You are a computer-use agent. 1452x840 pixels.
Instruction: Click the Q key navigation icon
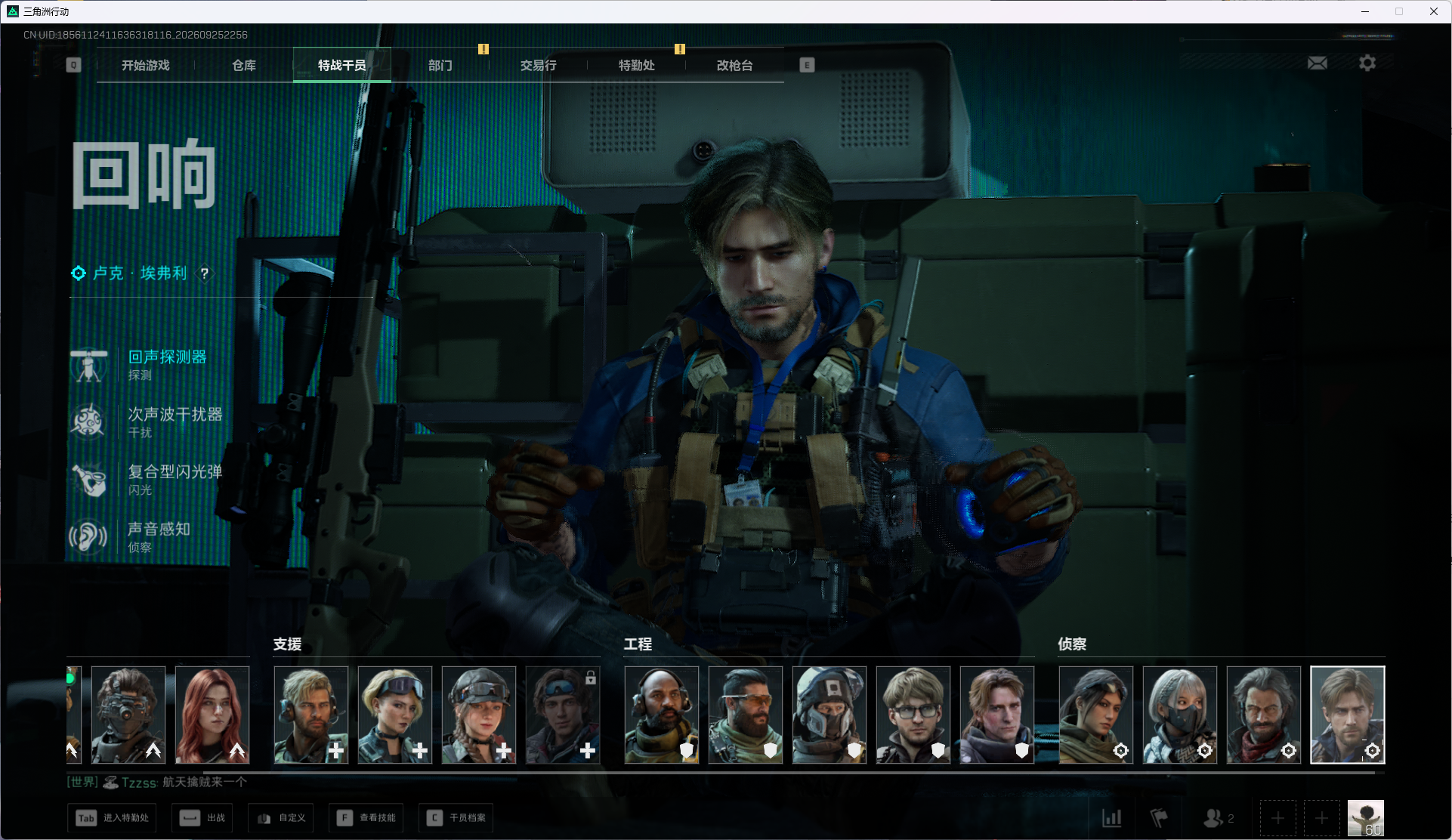[73, 65]
